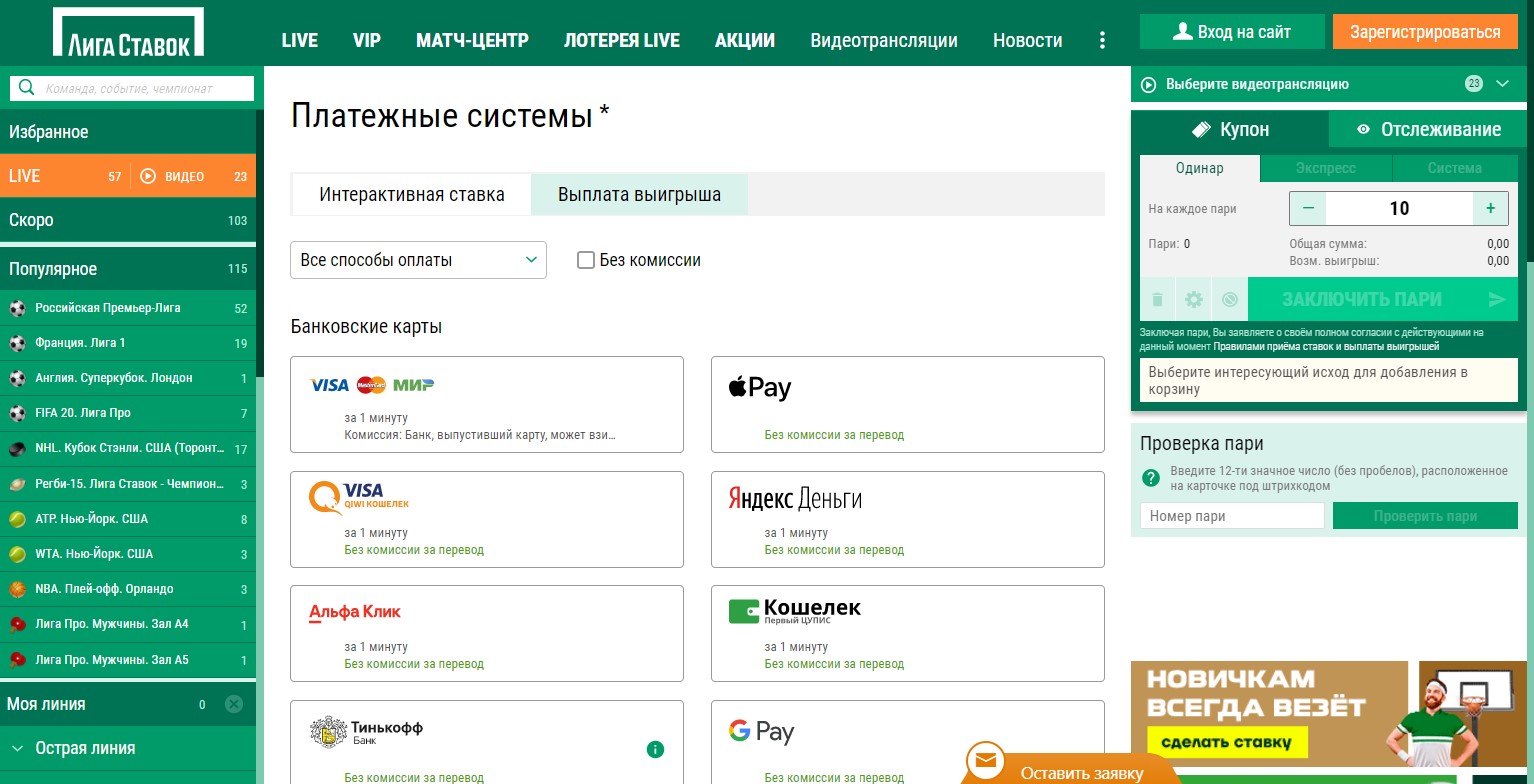The image size is (1534, 784).
Task: Open the Популярное section
Action: coord(128,269)
